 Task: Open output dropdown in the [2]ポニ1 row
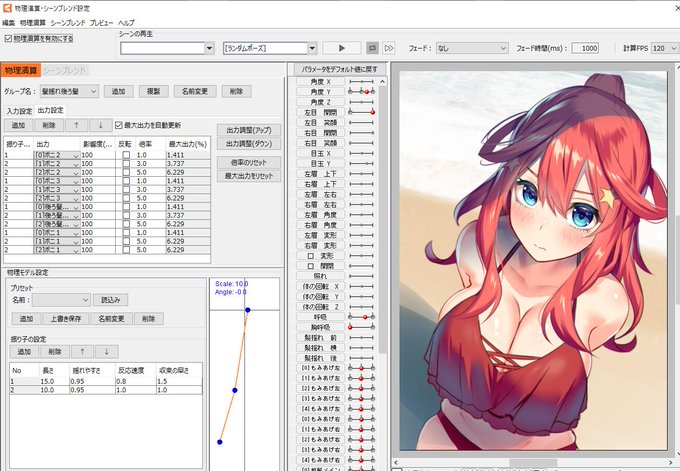point(57,250)
